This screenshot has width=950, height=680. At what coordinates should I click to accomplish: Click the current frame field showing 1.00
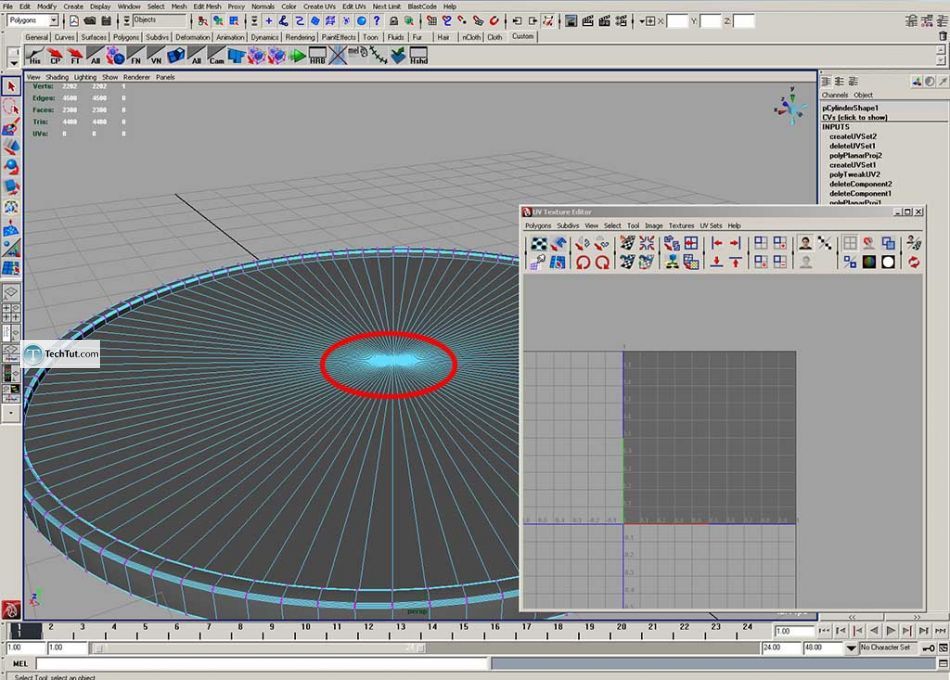(794, 631)
